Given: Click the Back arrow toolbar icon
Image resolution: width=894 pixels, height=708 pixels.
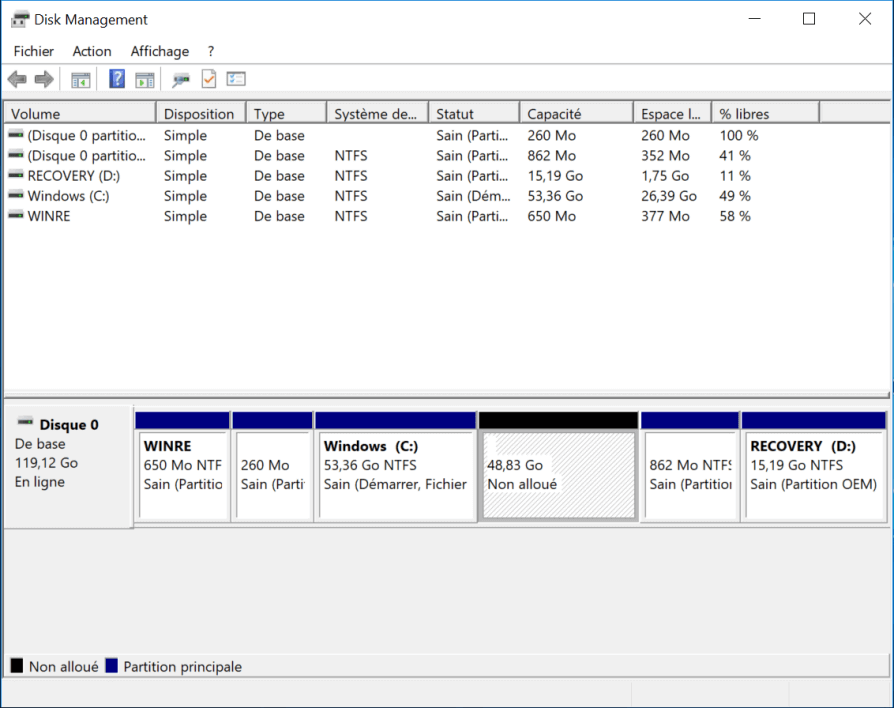Looking at the screenshot, I should pos(17,79).
